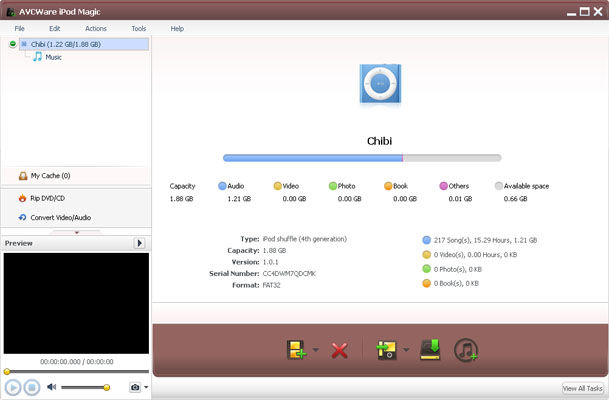
Task: Click the gray Available space legend dot
Action: click(x=498, y=186)
